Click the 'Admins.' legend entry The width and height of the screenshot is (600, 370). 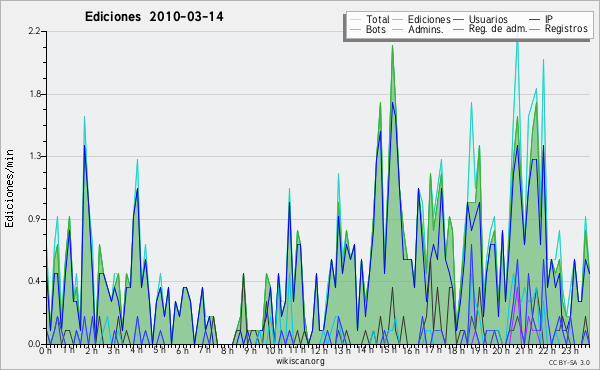pos(426,29)
